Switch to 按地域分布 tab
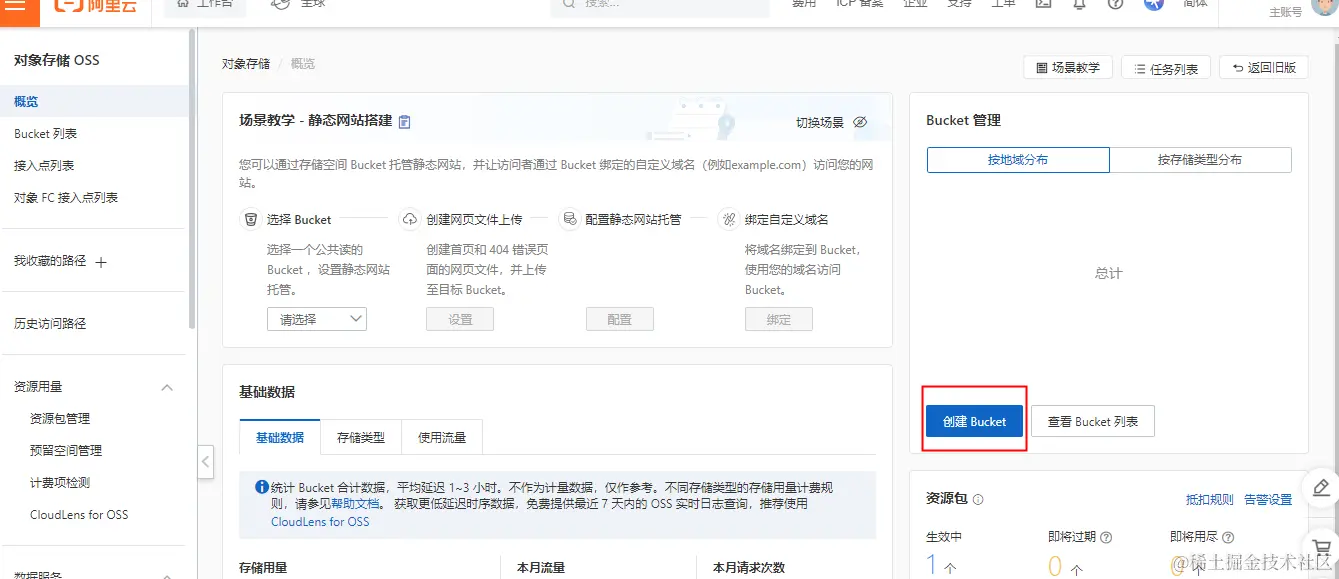Viewport: 1339px width, 579px height. tap(1018, 160)
